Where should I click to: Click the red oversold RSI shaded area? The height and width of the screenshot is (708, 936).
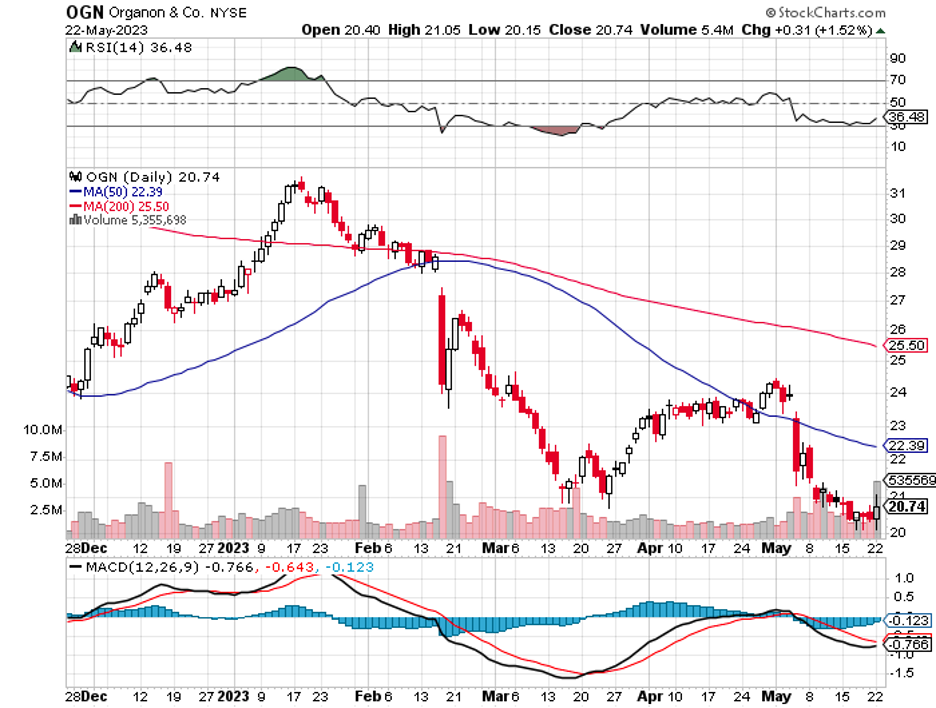click(x=556, y=131)
